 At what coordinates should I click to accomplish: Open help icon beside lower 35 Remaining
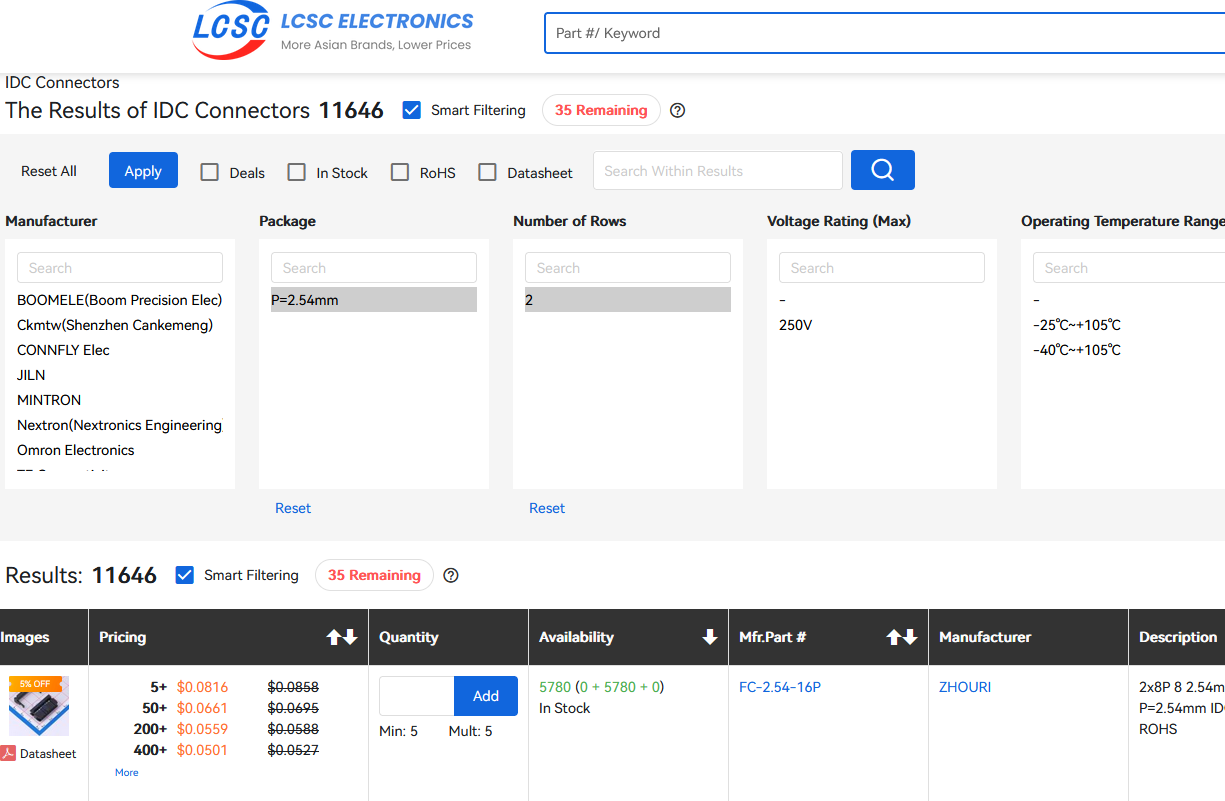(451, 575)
